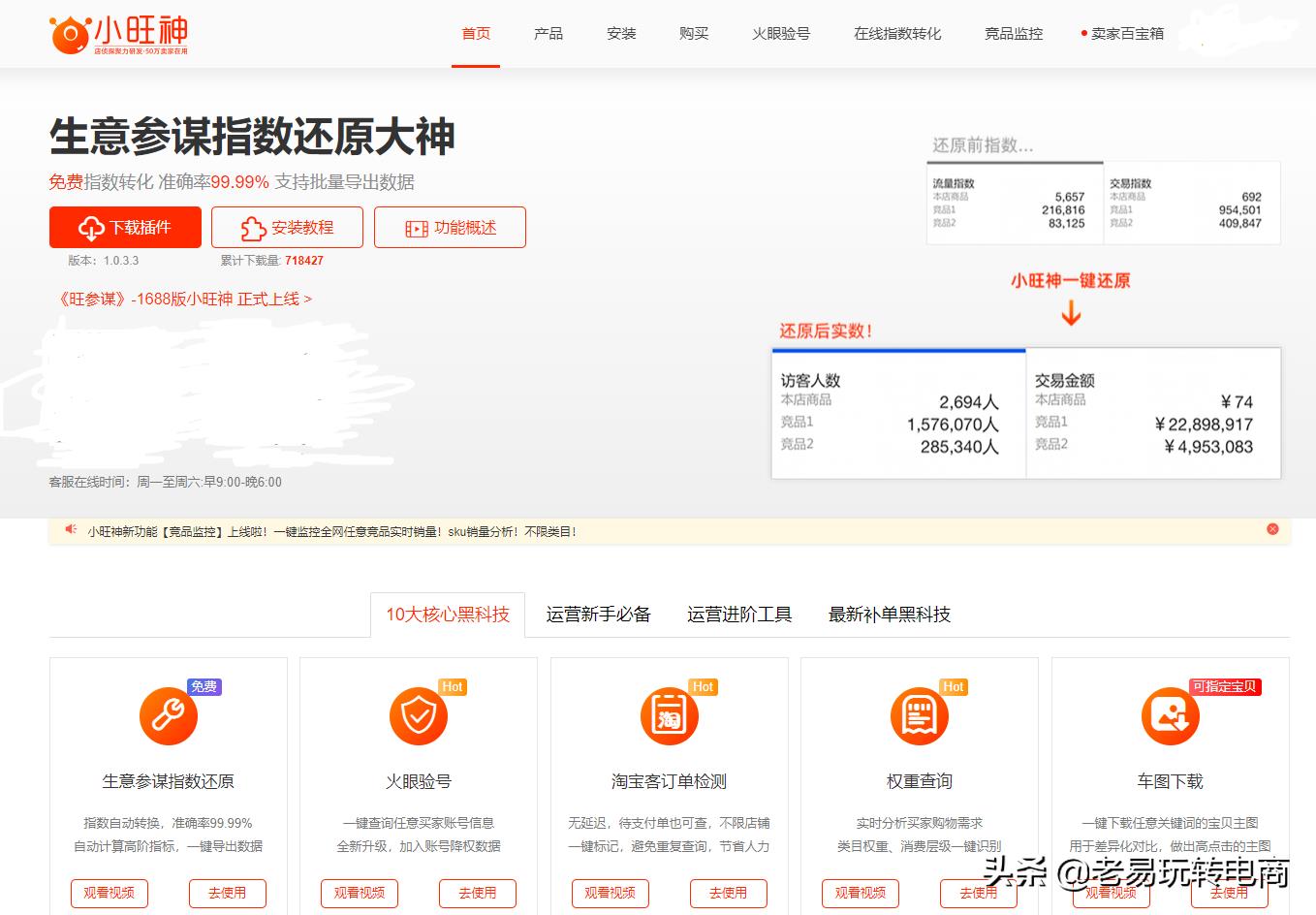Click the puzzle piece icon on 安装教程
Image resolution: width=1316 pixels, height=915 pixels.
pyautogui.click(x=253, y=229)
